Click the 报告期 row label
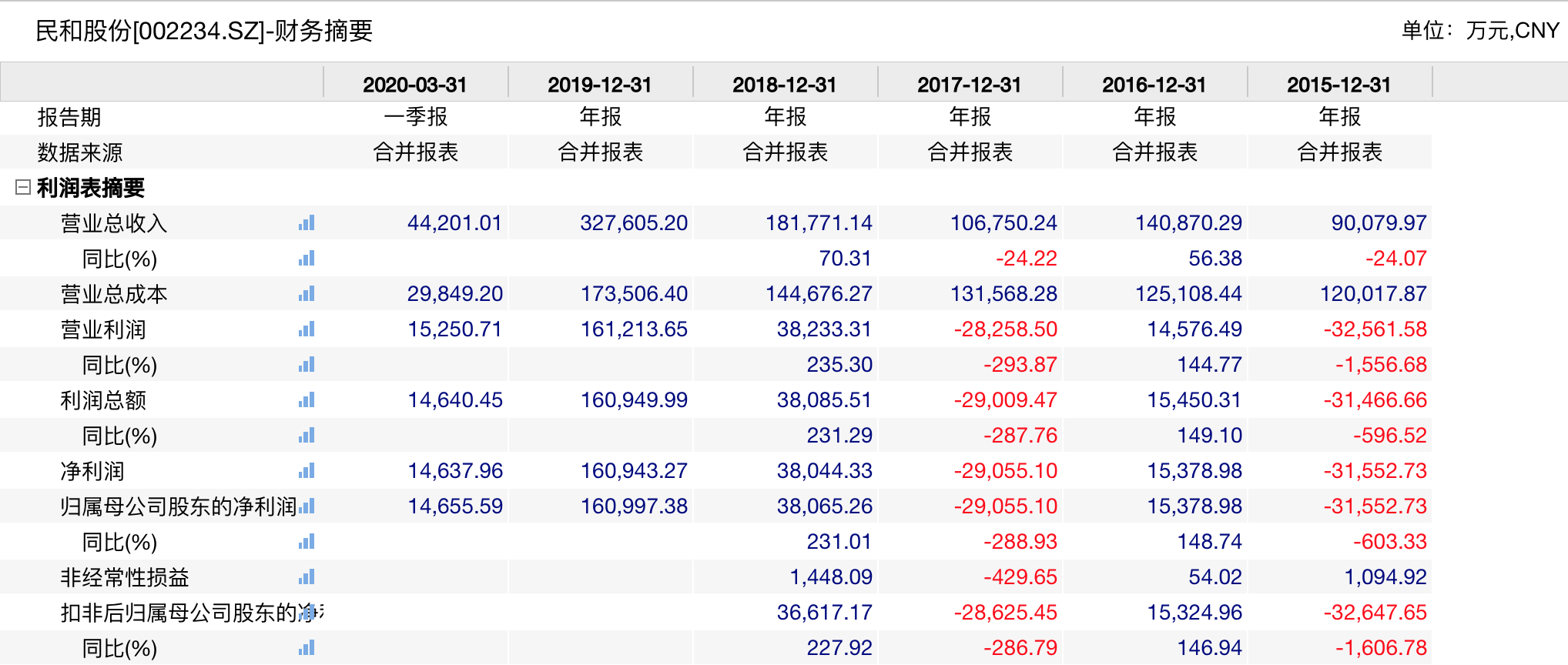Viewport: 1568px width, 665px height. tap(69, 117)
